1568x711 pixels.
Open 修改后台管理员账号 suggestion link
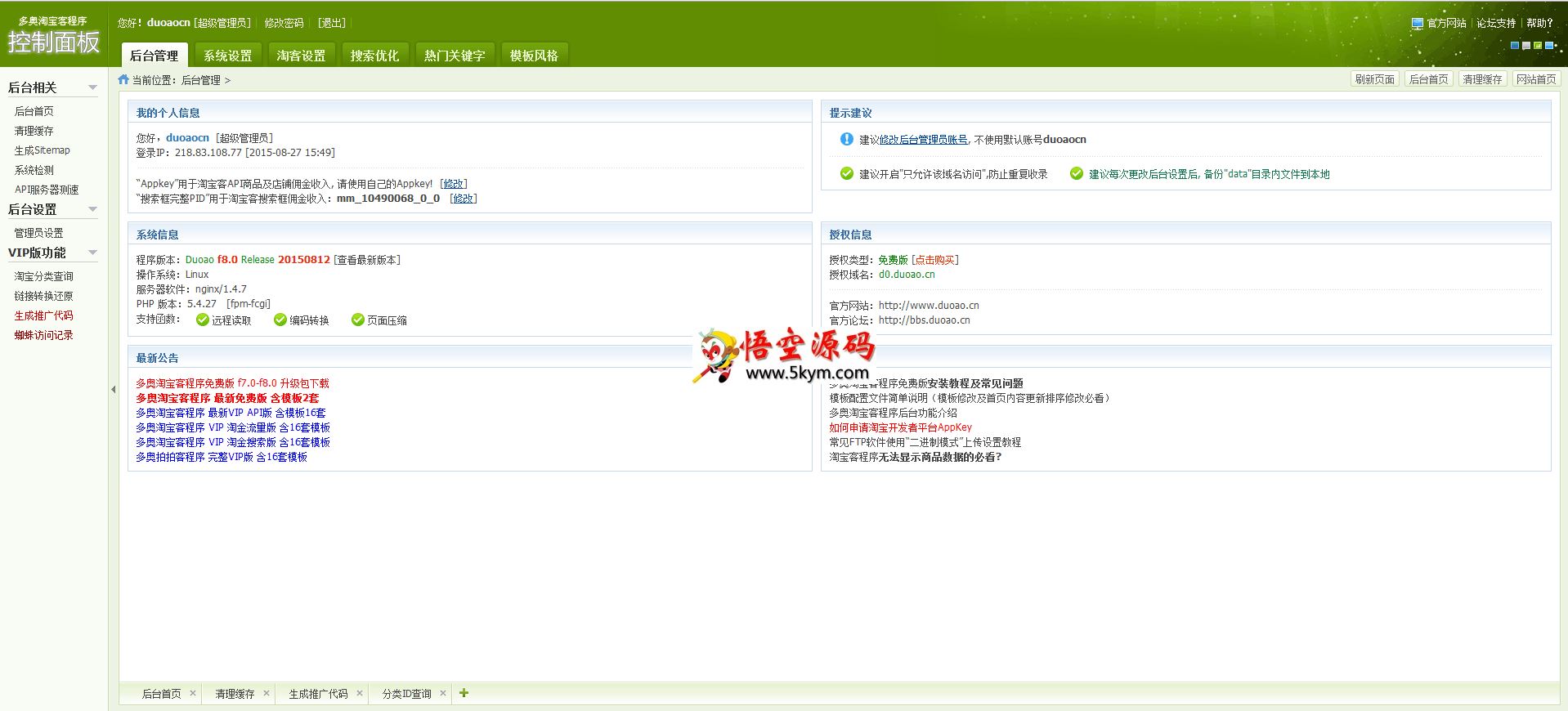923,140
